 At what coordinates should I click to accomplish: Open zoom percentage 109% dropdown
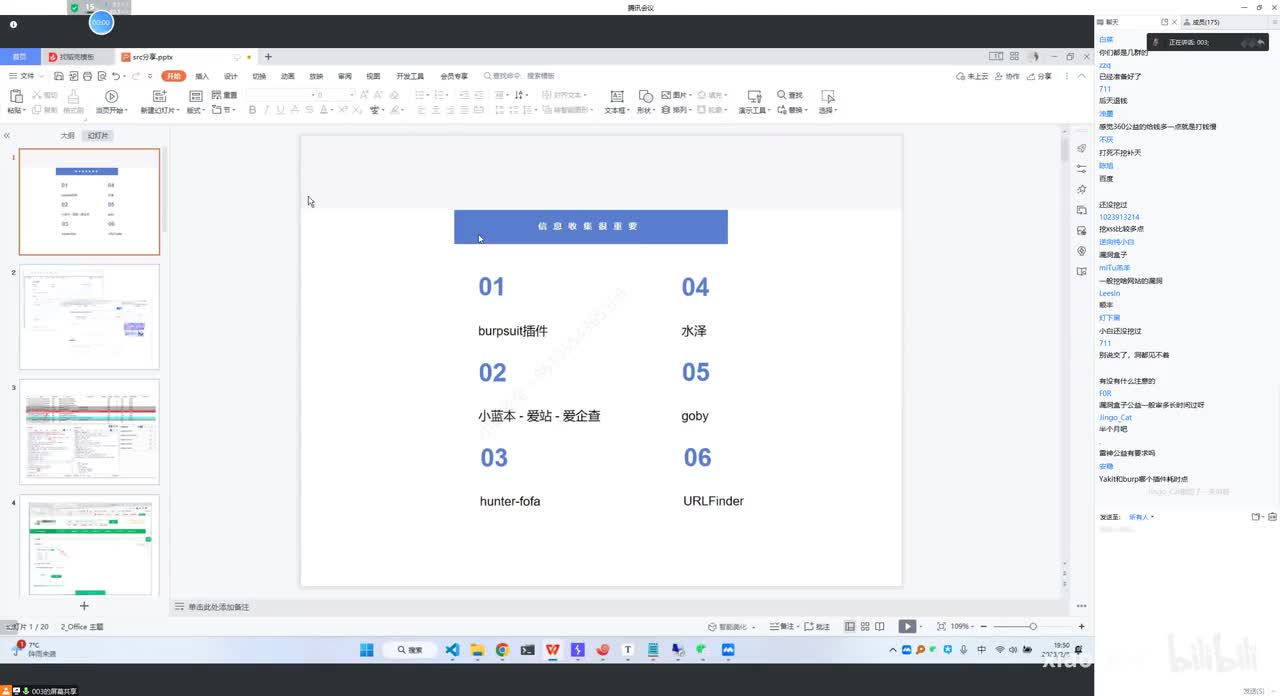pyautogui.click(x=962, y=626)
